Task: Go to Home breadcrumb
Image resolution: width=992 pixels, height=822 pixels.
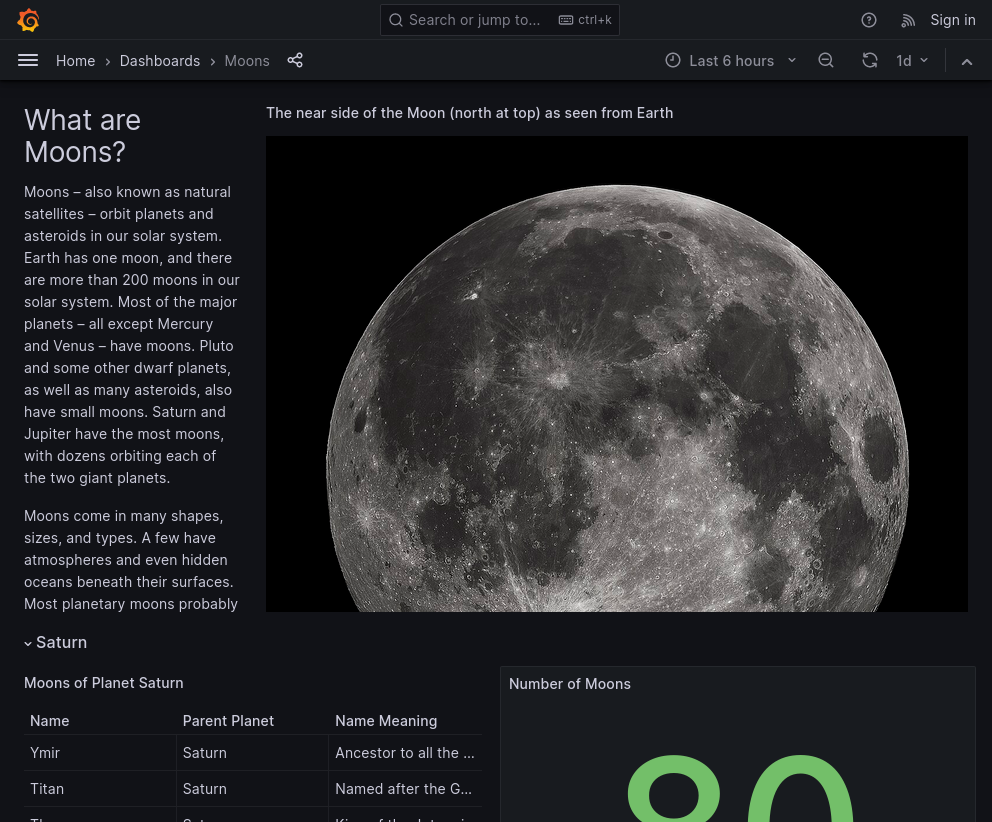Action: [75, 61]
